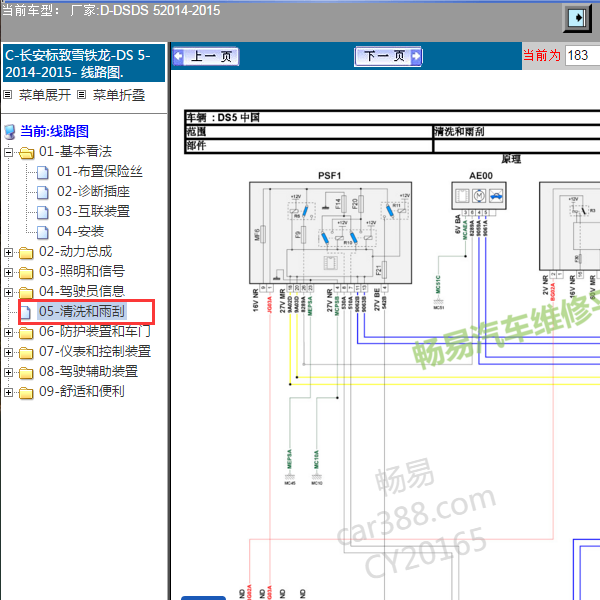Select the 02-动力总成 label
Screen dimensions: 600x600
(x=75, y=251)
